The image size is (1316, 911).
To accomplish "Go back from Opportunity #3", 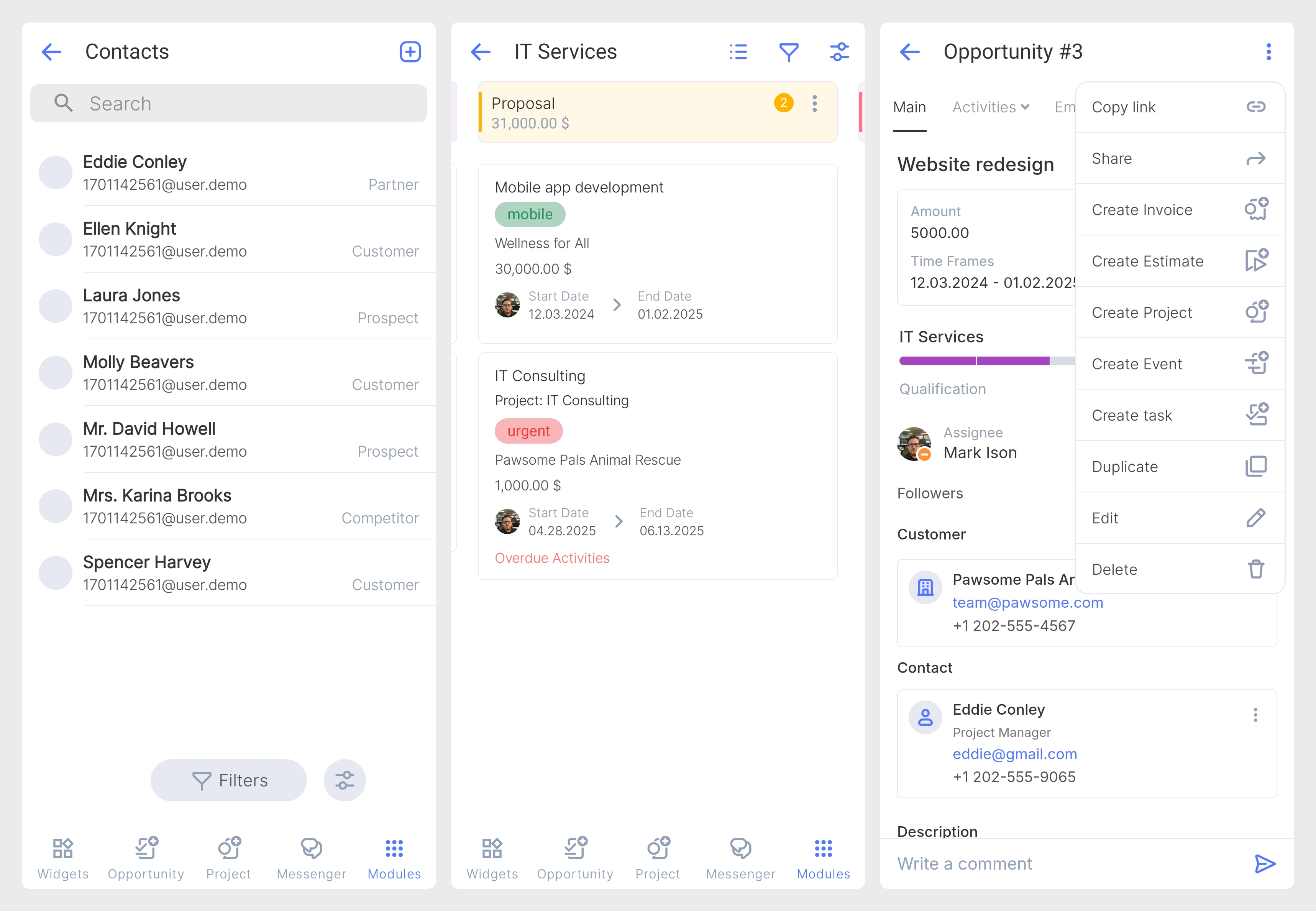I will tap(909, 52).
